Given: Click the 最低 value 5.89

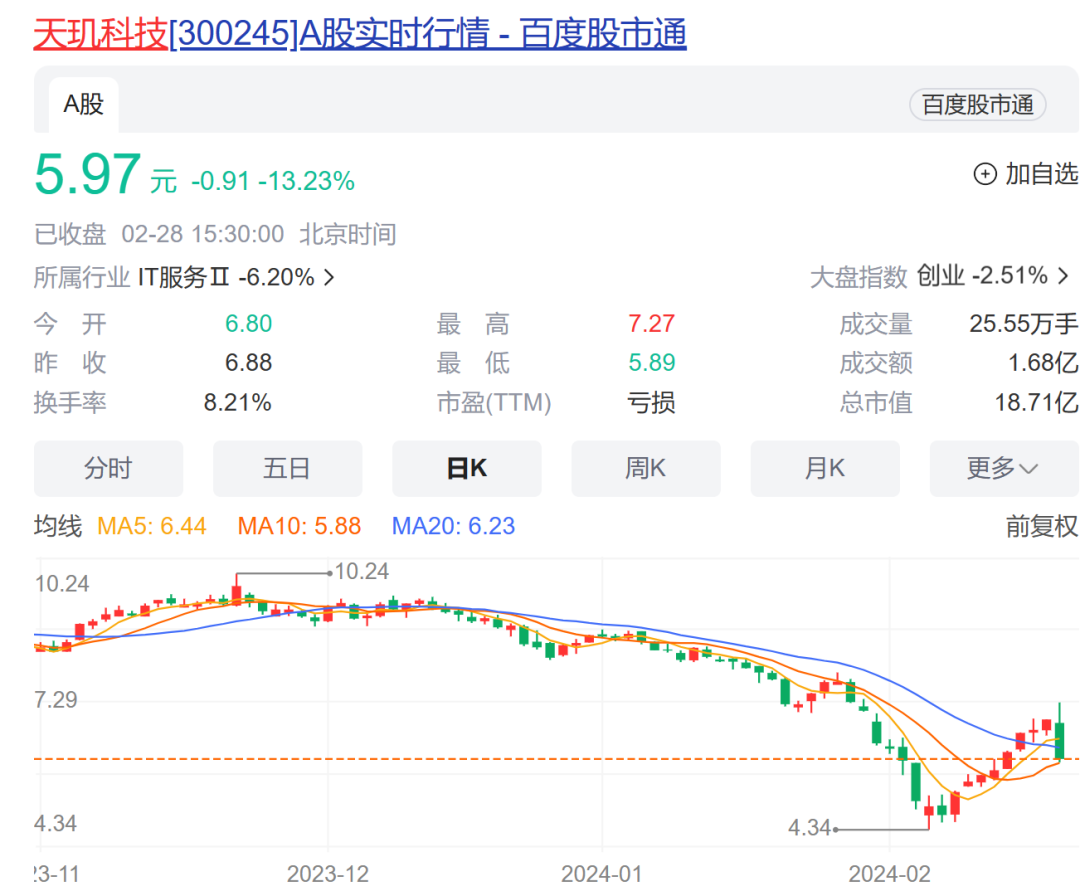Looking at the screenshot, I should tap(652, 363).
